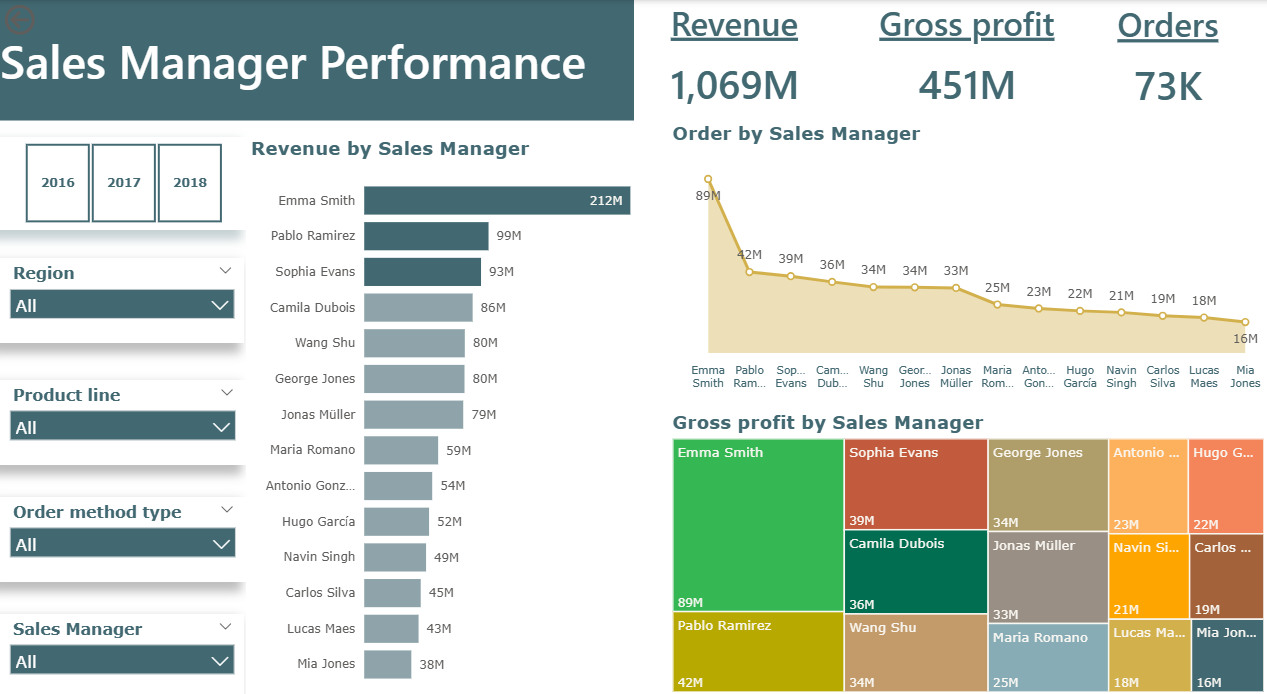Select the 2016 year filter
The image size is (1267, 694).
pyautogui.click(x=58, y=183)
